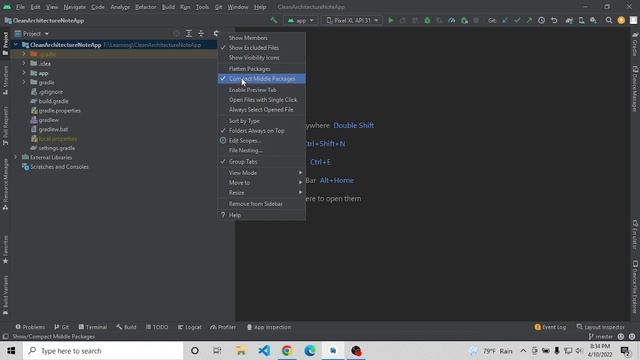Screen dimensions: 640x360
Task: Click the Project panel gear options icon
Action: coord(216,33)
